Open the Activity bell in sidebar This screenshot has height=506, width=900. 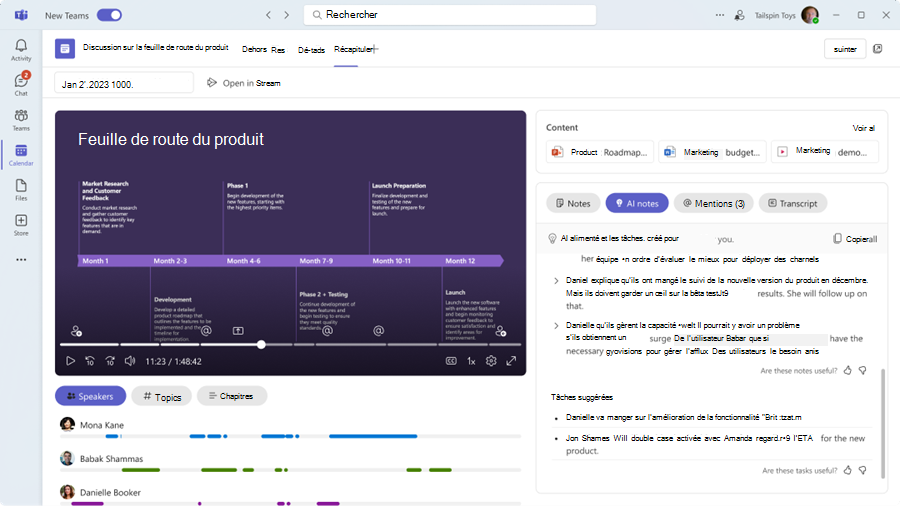(x=21, y=49)
